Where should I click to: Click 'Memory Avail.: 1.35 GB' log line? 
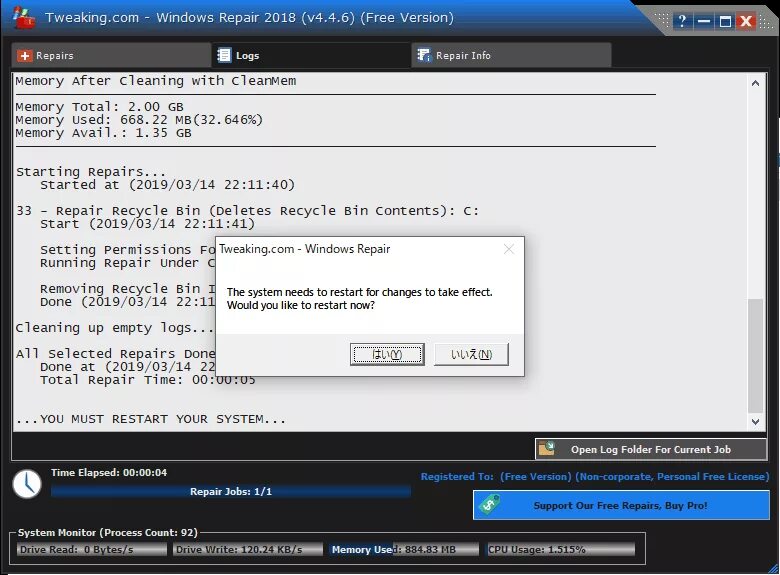click(103, 133)
